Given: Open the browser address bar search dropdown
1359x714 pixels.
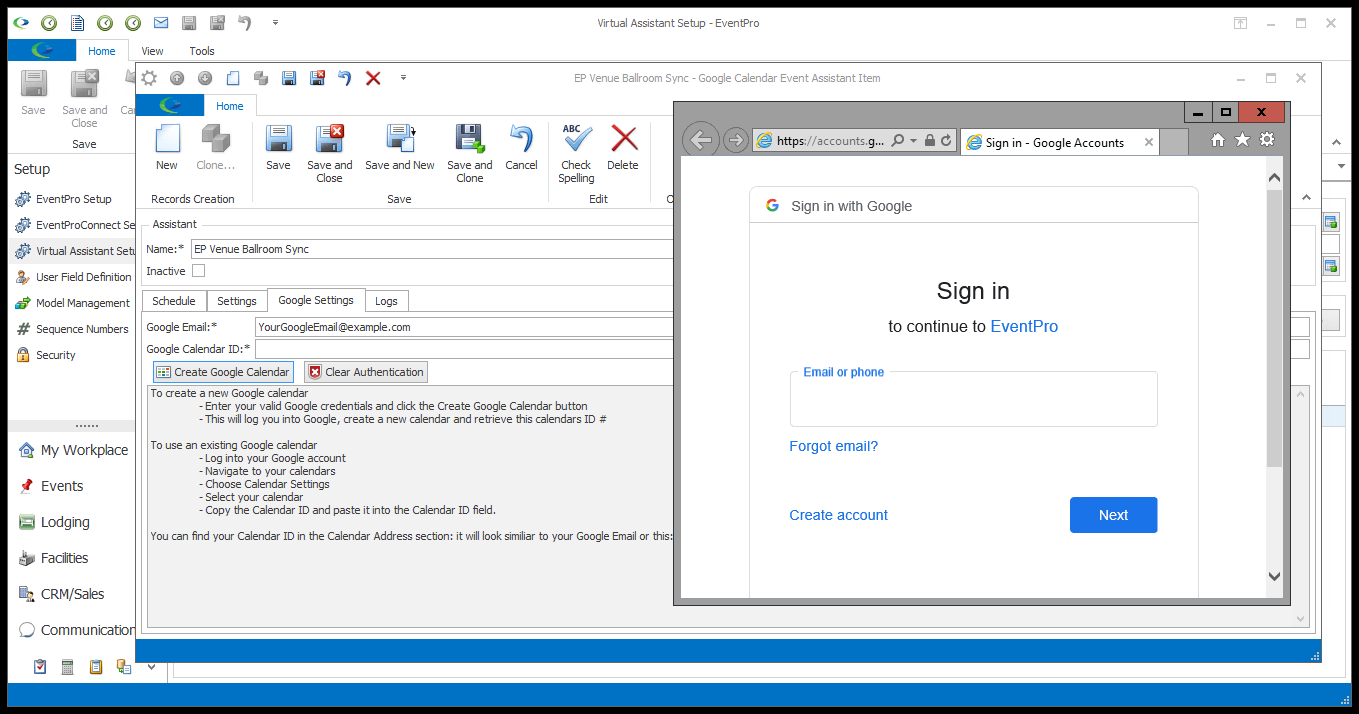Looking at the screenshot, I should pyautogui.click(x=914, y=141).
